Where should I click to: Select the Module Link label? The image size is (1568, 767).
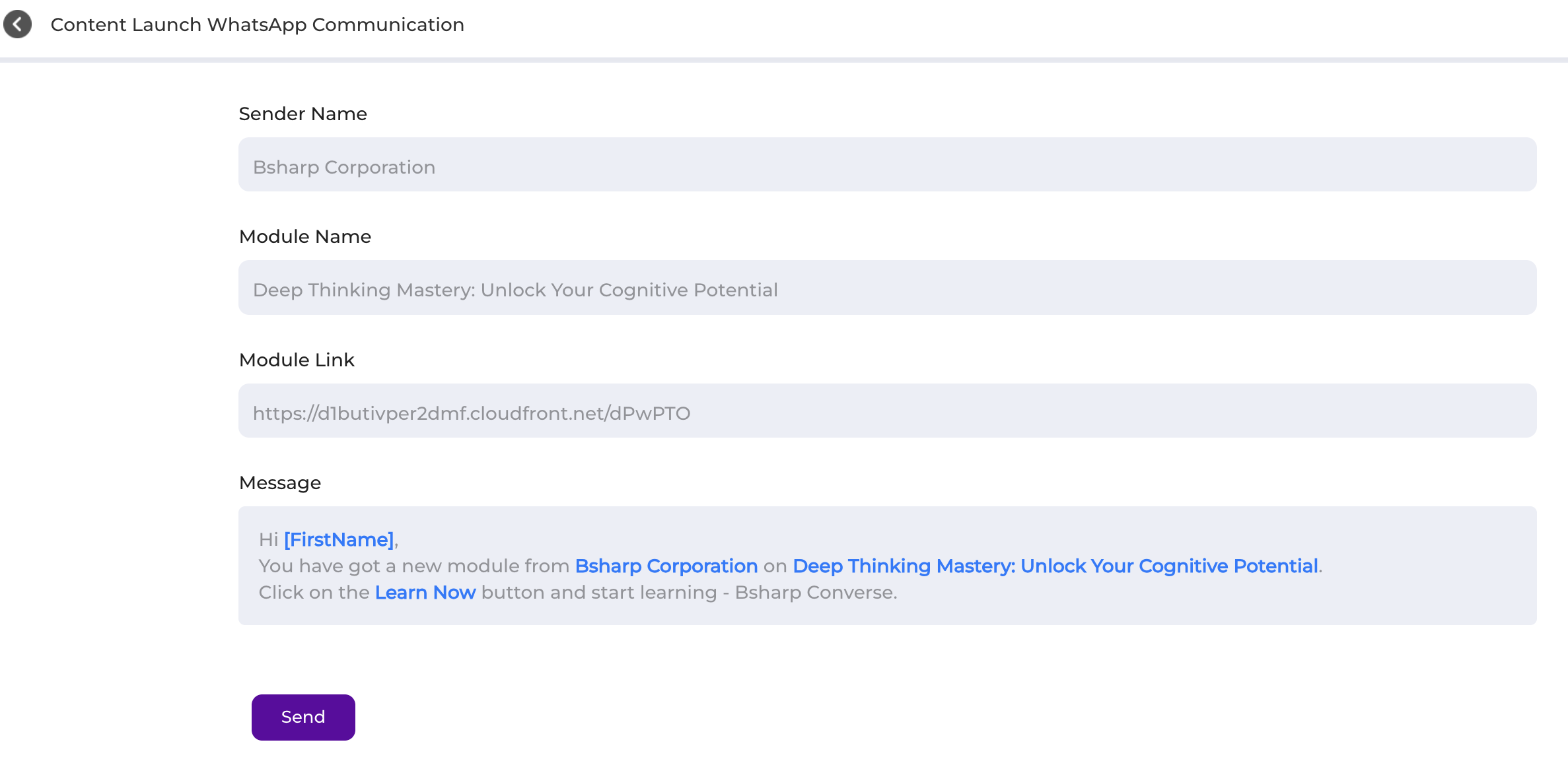(297, 360)
